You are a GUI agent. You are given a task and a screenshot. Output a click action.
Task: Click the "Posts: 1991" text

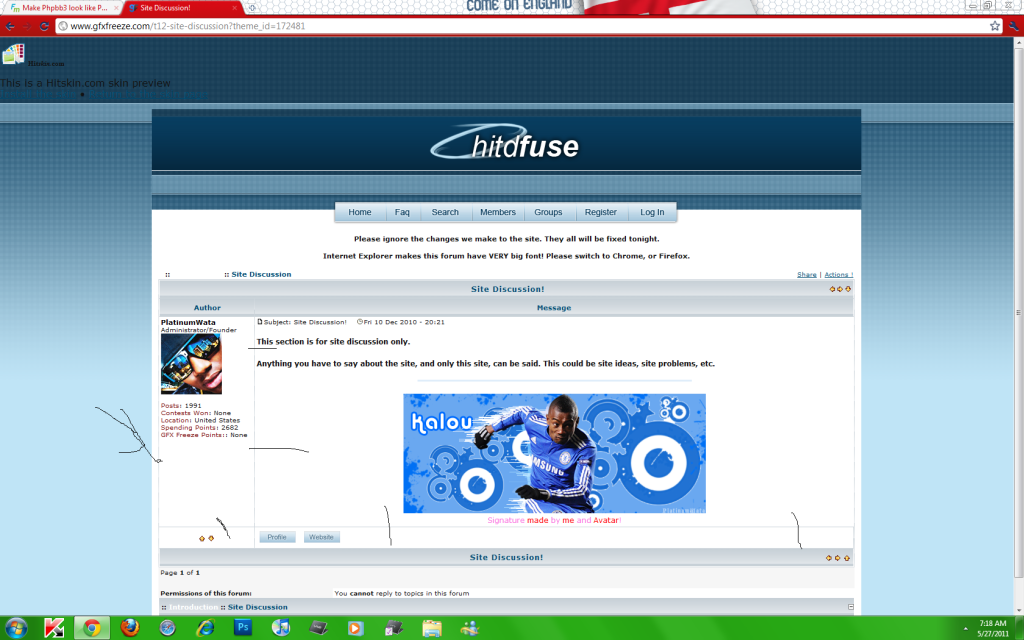181,406
